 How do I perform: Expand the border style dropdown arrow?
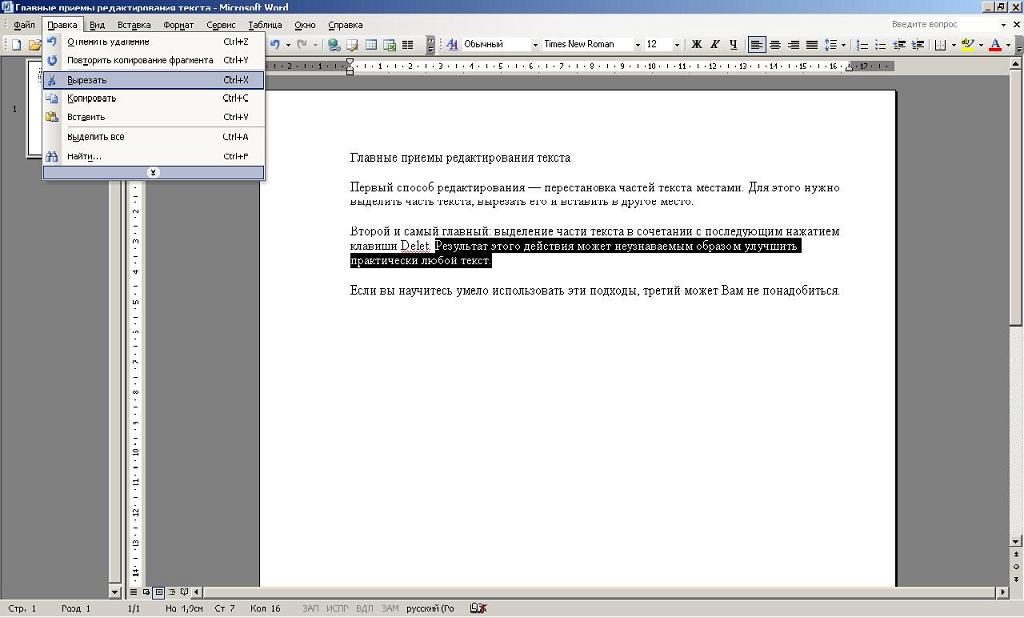(953, 44)
